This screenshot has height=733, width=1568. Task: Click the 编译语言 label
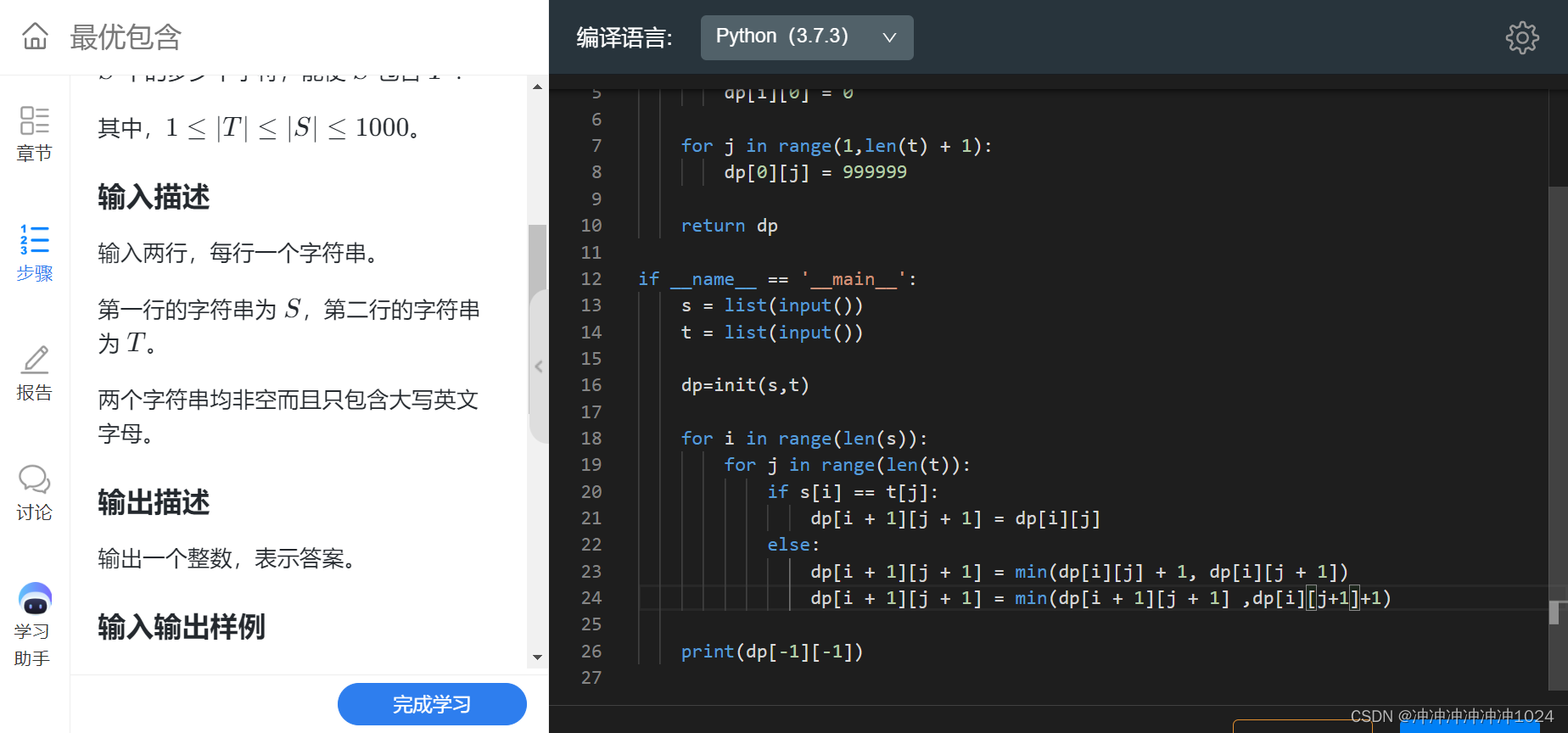tap(624, 37)
